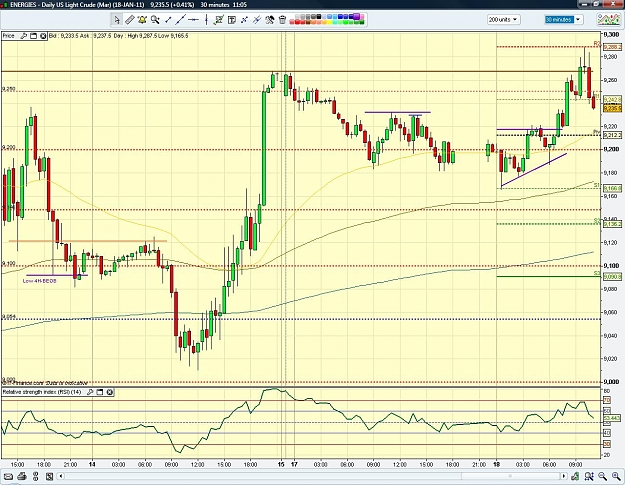Image resolution: width=625 pixels, height=485 pixels.
Task: Click the Bid/Ask day high-low readout
Action: pos(119,36)
